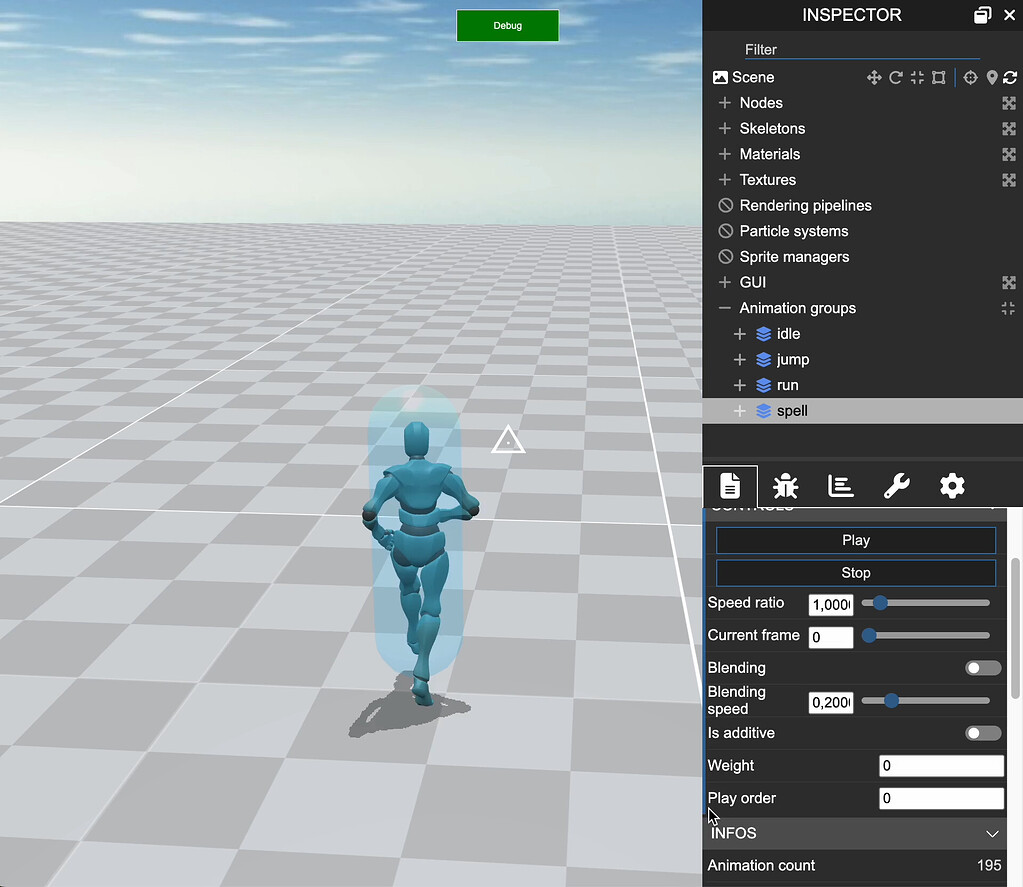
Task: Expand the jump animation group
Action: pyautogui.click(x=739, y=359)
